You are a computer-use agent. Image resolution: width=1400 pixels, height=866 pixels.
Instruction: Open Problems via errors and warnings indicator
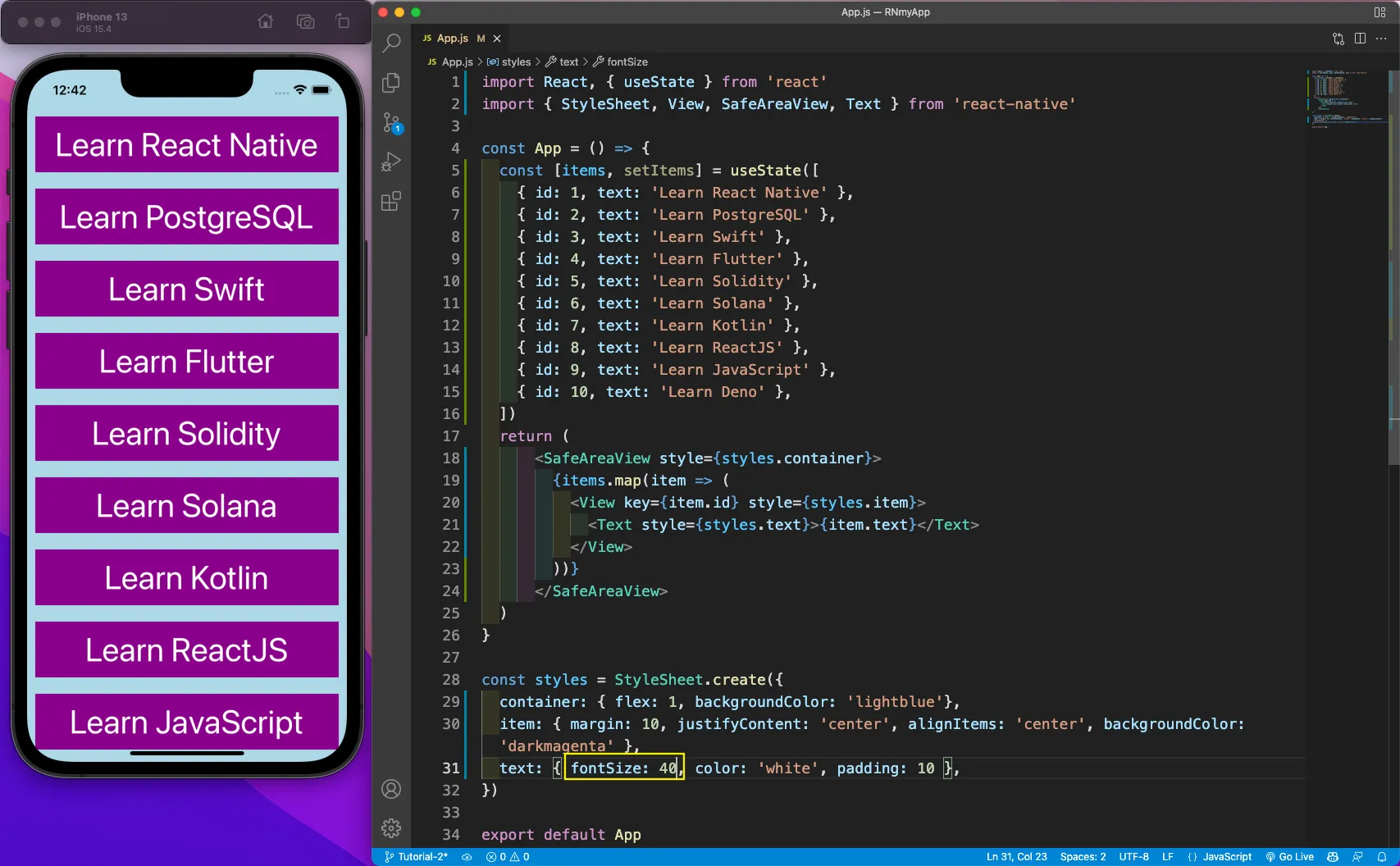(508, 857)
